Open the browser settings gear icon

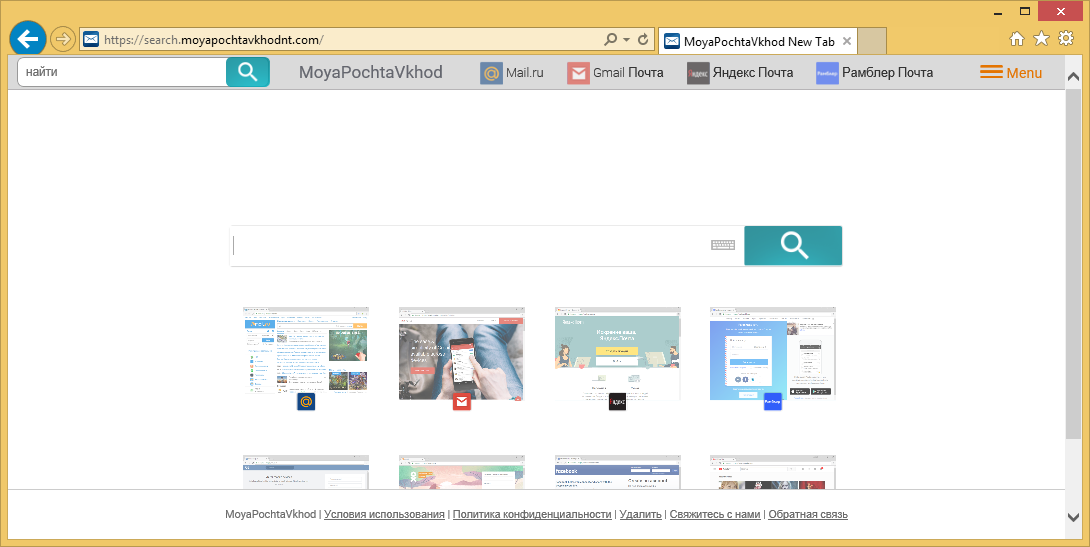[x=1066, y=39]
